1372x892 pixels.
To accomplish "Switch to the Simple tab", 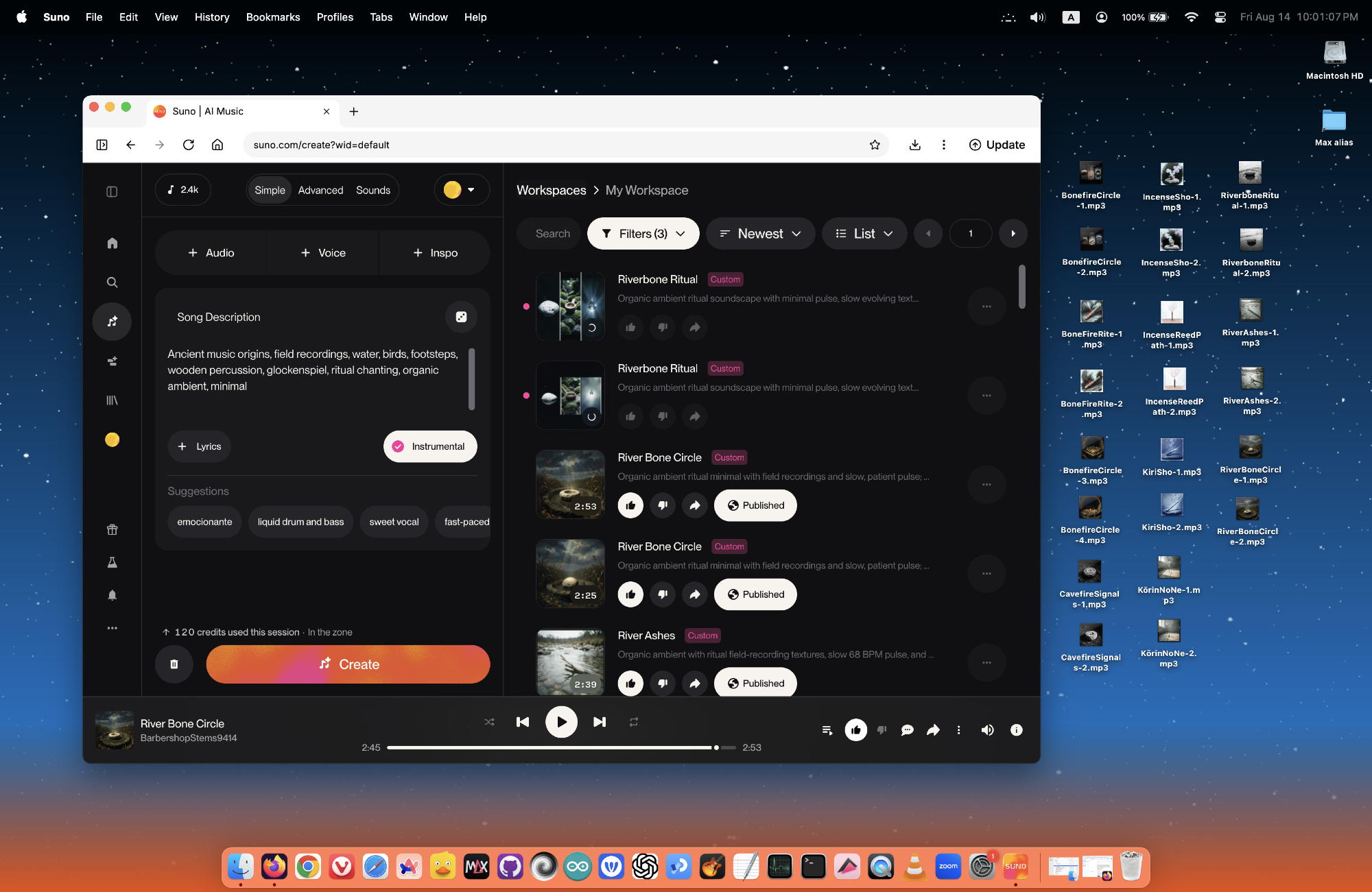I will tap(270, 190).
